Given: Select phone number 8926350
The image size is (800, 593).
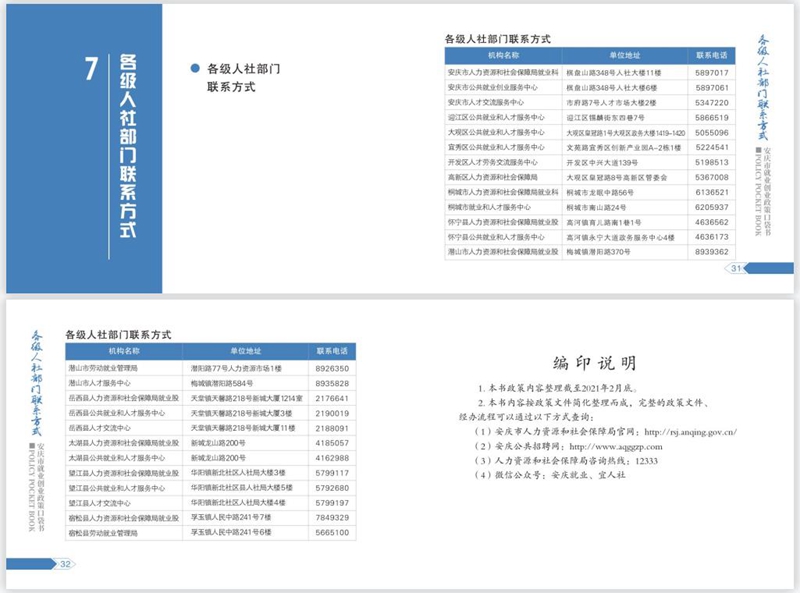Looking at the screenshot, I should pyautogui.click(x=332, y=368).
